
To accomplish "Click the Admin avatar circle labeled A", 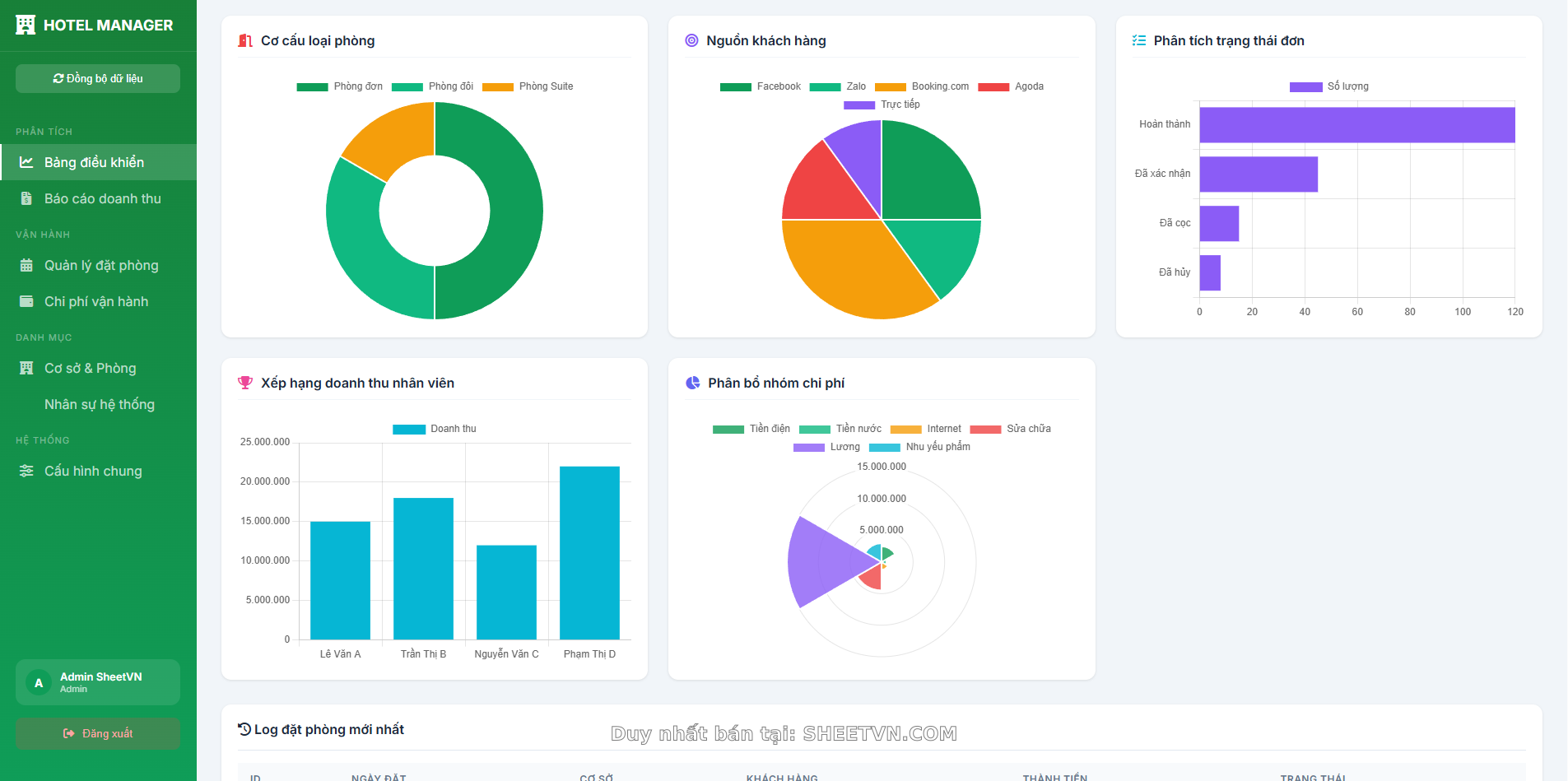I will click(x=39, y=682).
